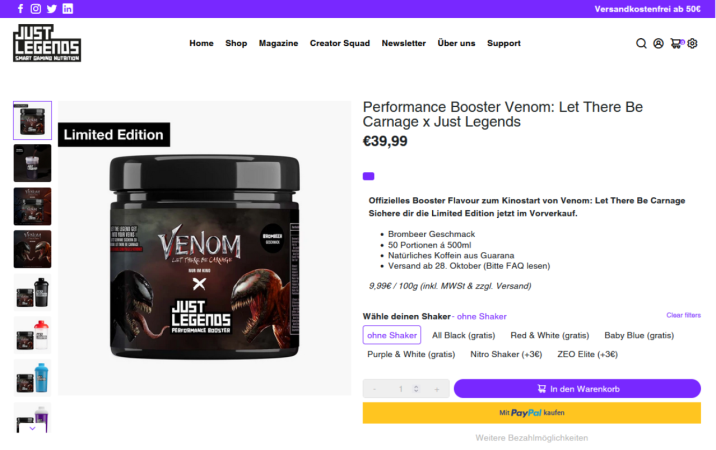Open the Twitter social icon
The image size is (716, 450).
(x=52, y=9)
